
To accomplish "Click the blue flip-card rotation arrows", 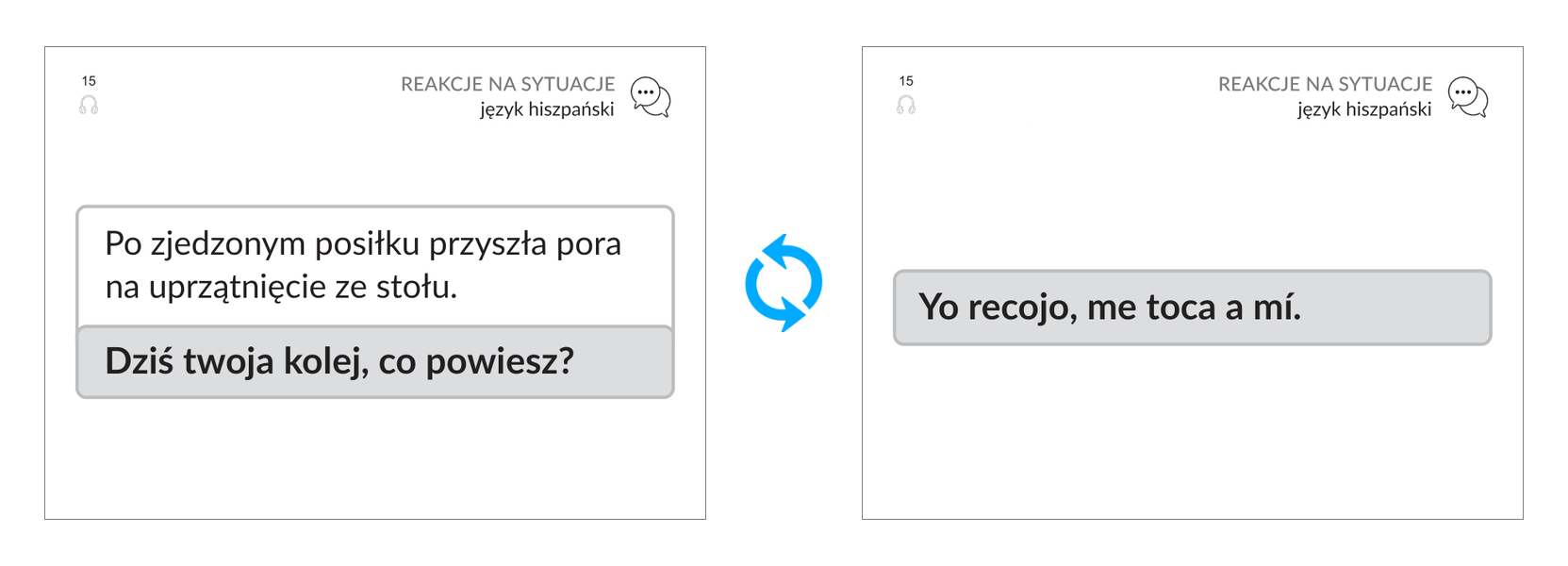I will point(784,283).
